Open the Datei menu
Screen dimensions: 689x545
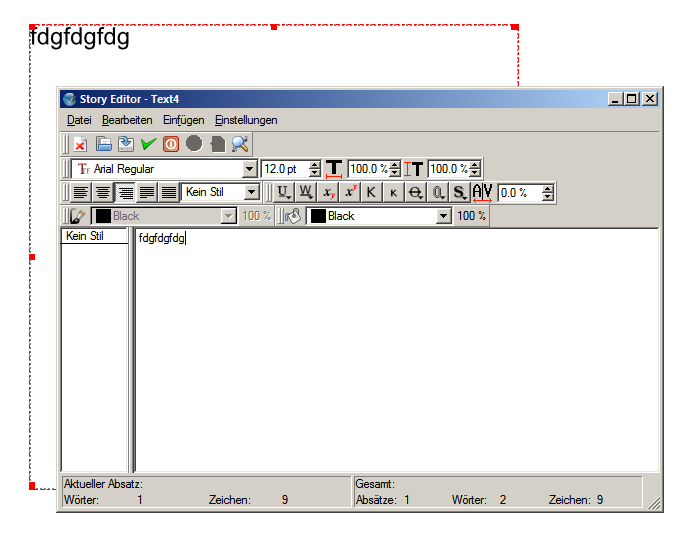click(x=79, y=120)
